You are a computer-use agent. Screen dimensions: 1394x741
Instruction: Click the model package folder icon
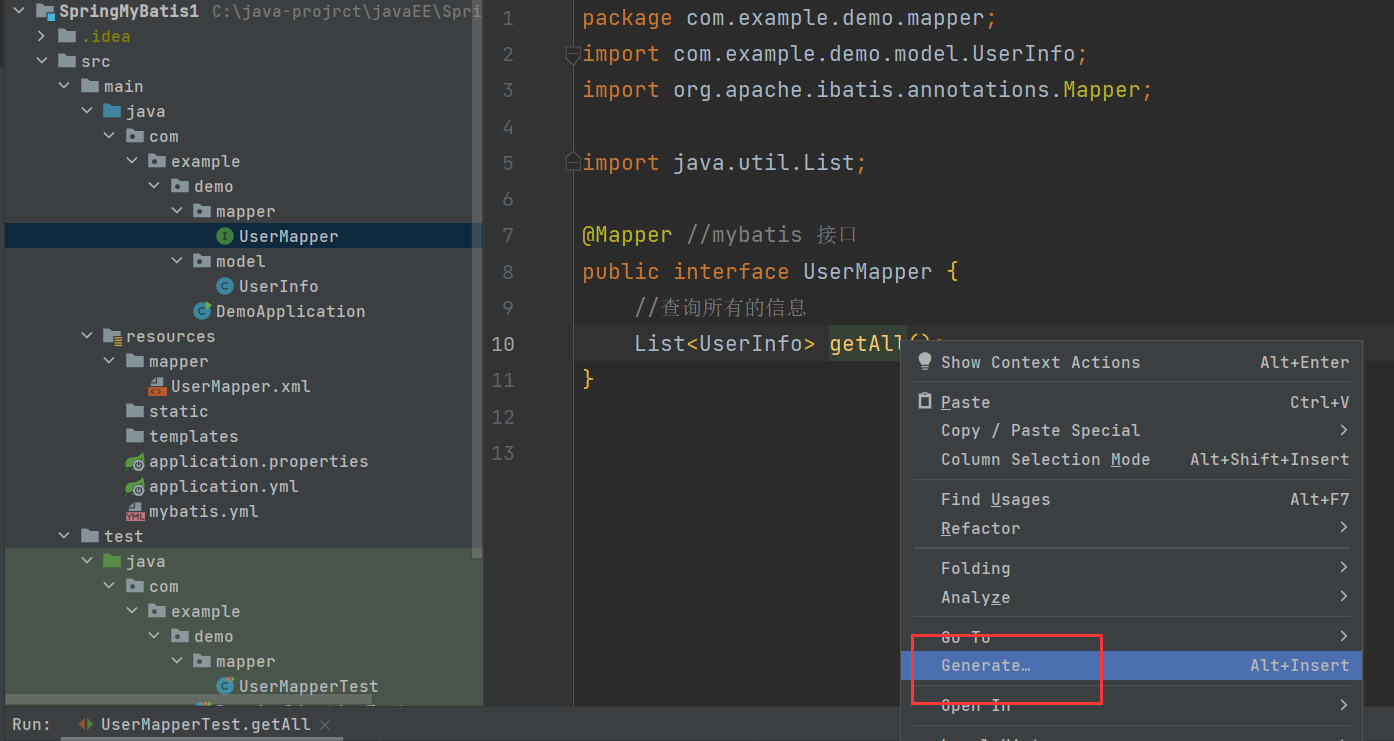[203, 261]
